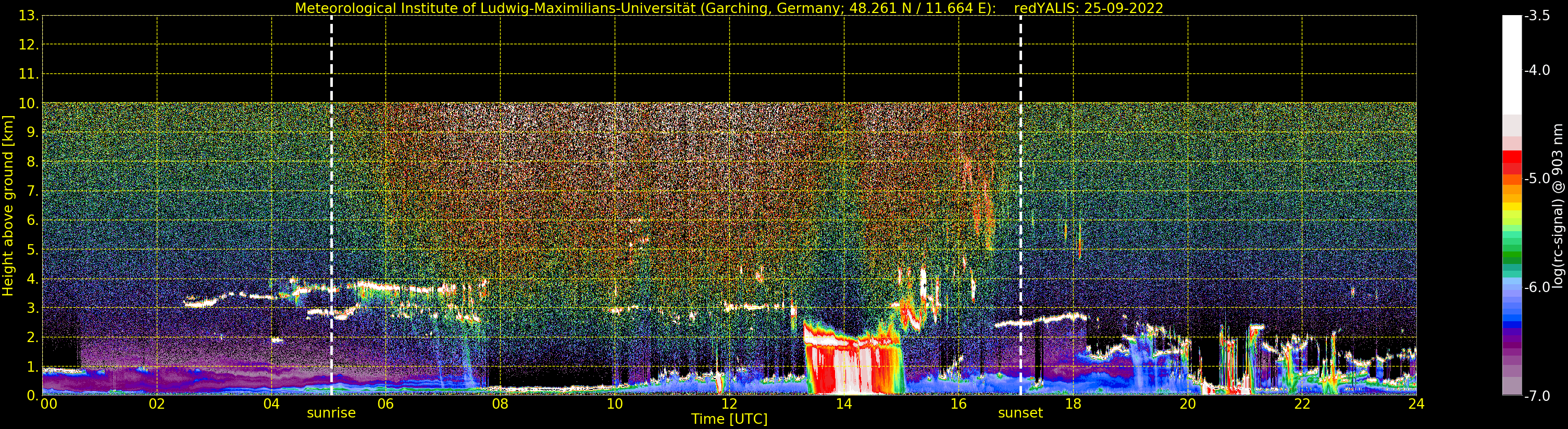The height and width of the screenshot is (429, 1568).
Task: Click the time axis tick label '06'
Action: coord(386,404)
